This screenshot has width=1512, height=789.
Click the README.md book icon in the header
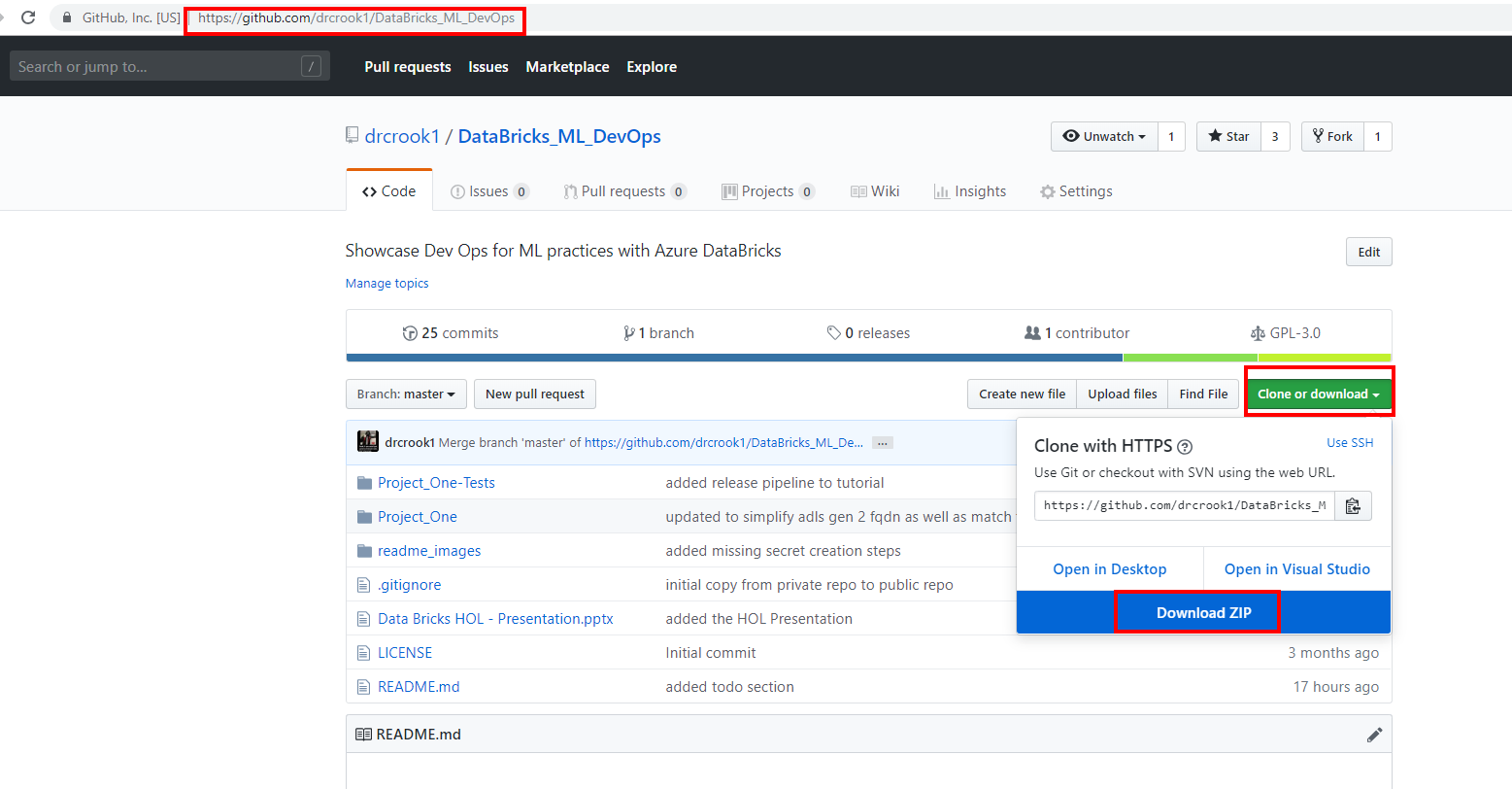364,735
